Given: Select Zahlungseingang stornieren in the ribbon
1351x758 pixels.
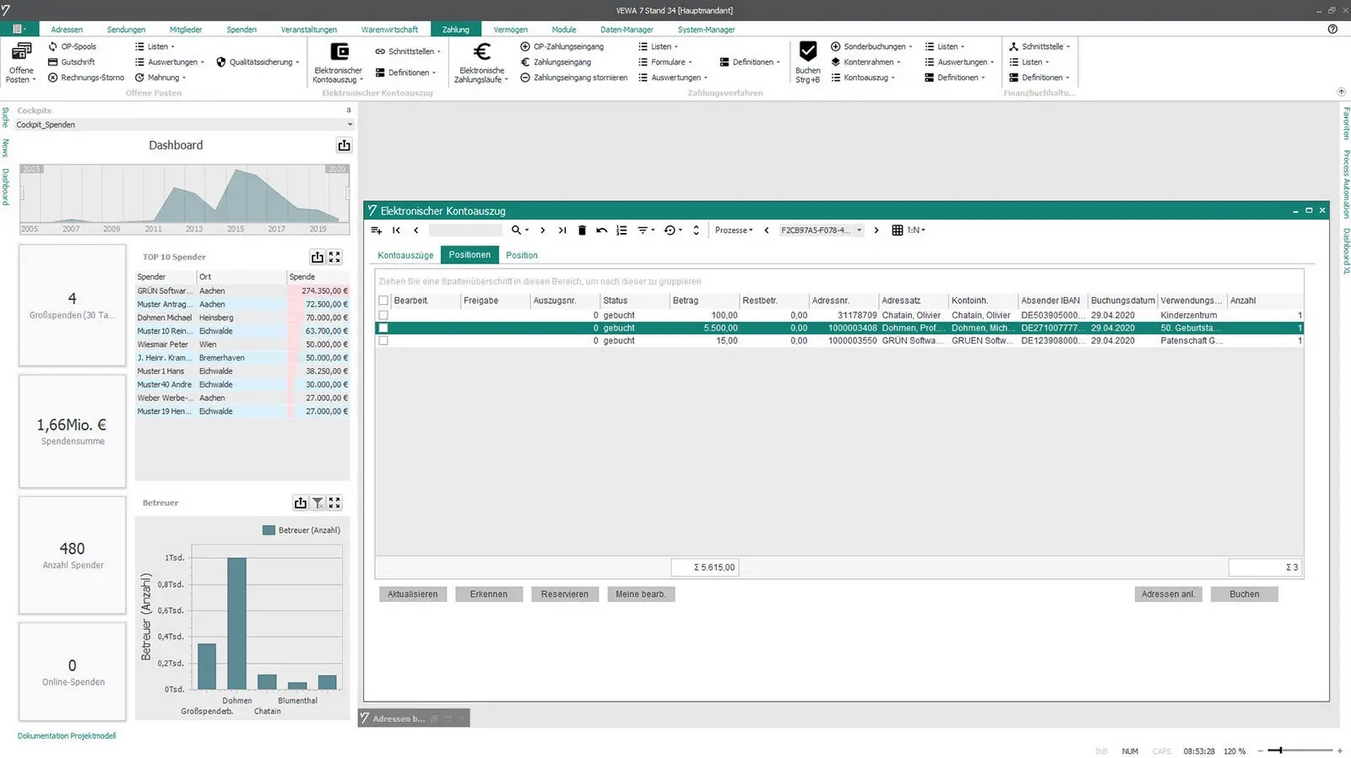Looking at the screenshot, I should pyautogui.click(x=574, y=77).
